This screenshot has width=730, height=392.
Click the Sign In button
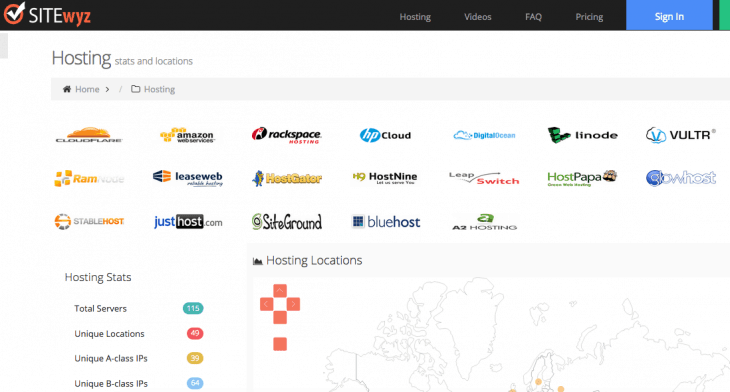pyautogui.click(x=669, y=15)
